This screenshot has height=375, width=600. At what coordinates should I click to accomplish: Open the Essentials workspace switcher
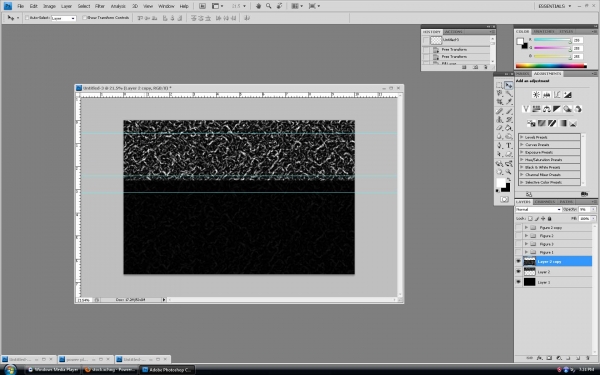pyautogui.click(x=554, y=6)
